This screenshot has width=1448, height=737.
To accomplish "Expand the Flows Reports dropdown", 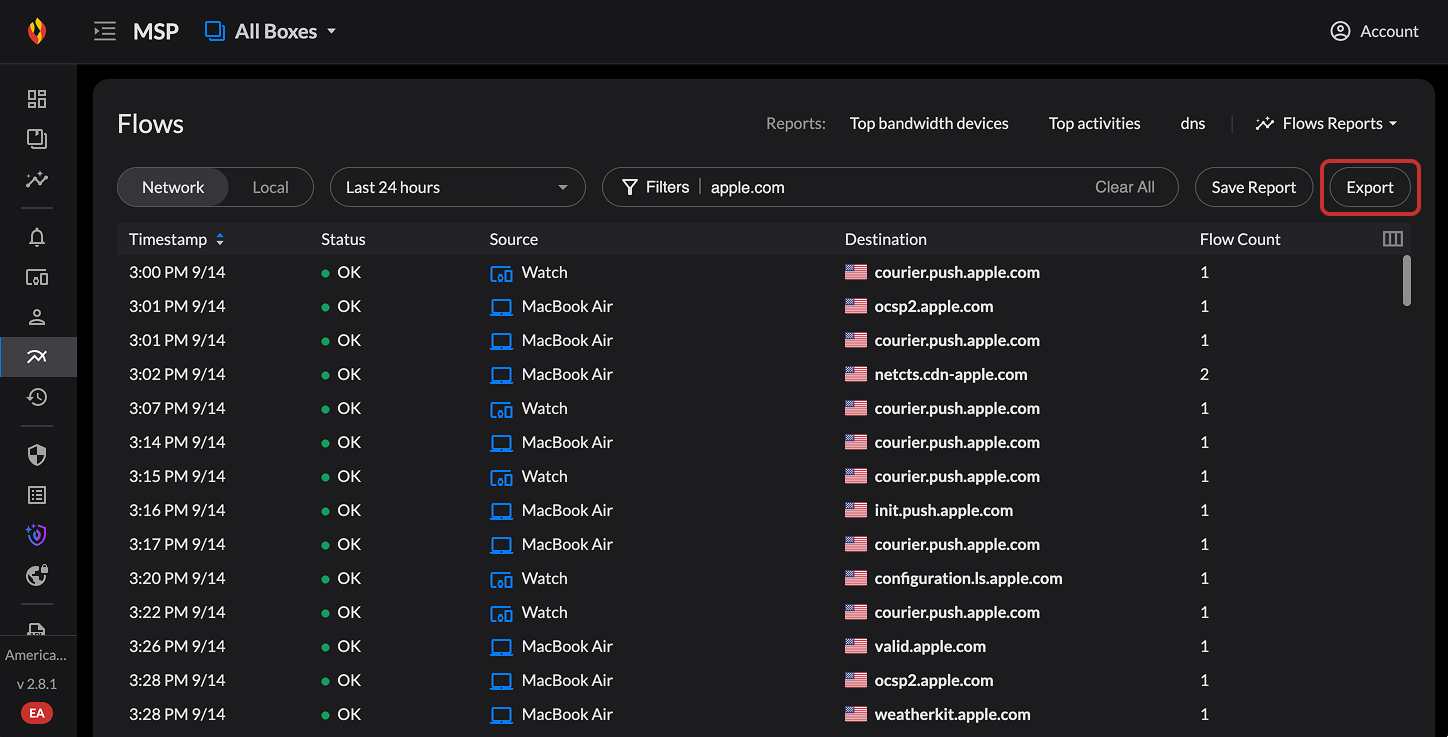I will coord(1327,124).
